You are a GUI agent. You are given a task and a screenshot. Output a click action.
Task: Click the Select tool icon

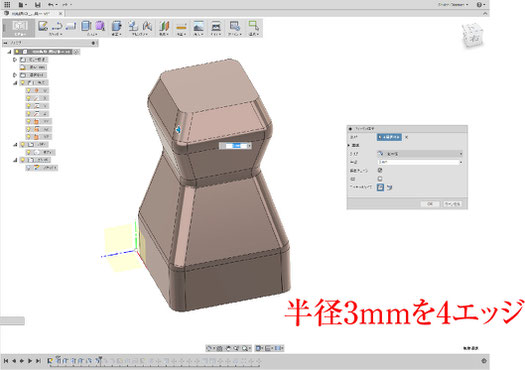click(253, 26)
